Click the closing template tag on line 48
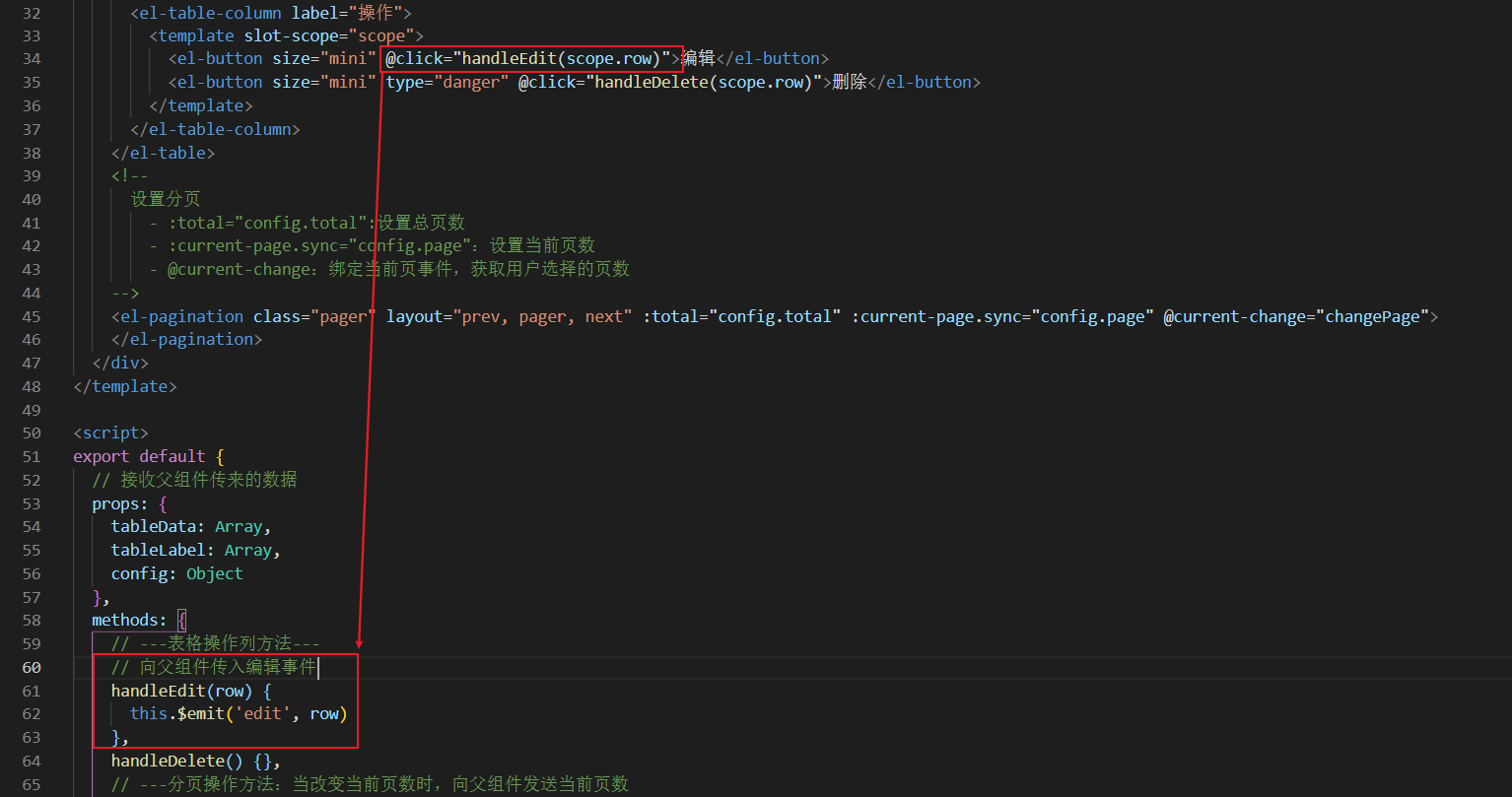The width and height of the screenshot is (1512, 797). click(125, 387)
